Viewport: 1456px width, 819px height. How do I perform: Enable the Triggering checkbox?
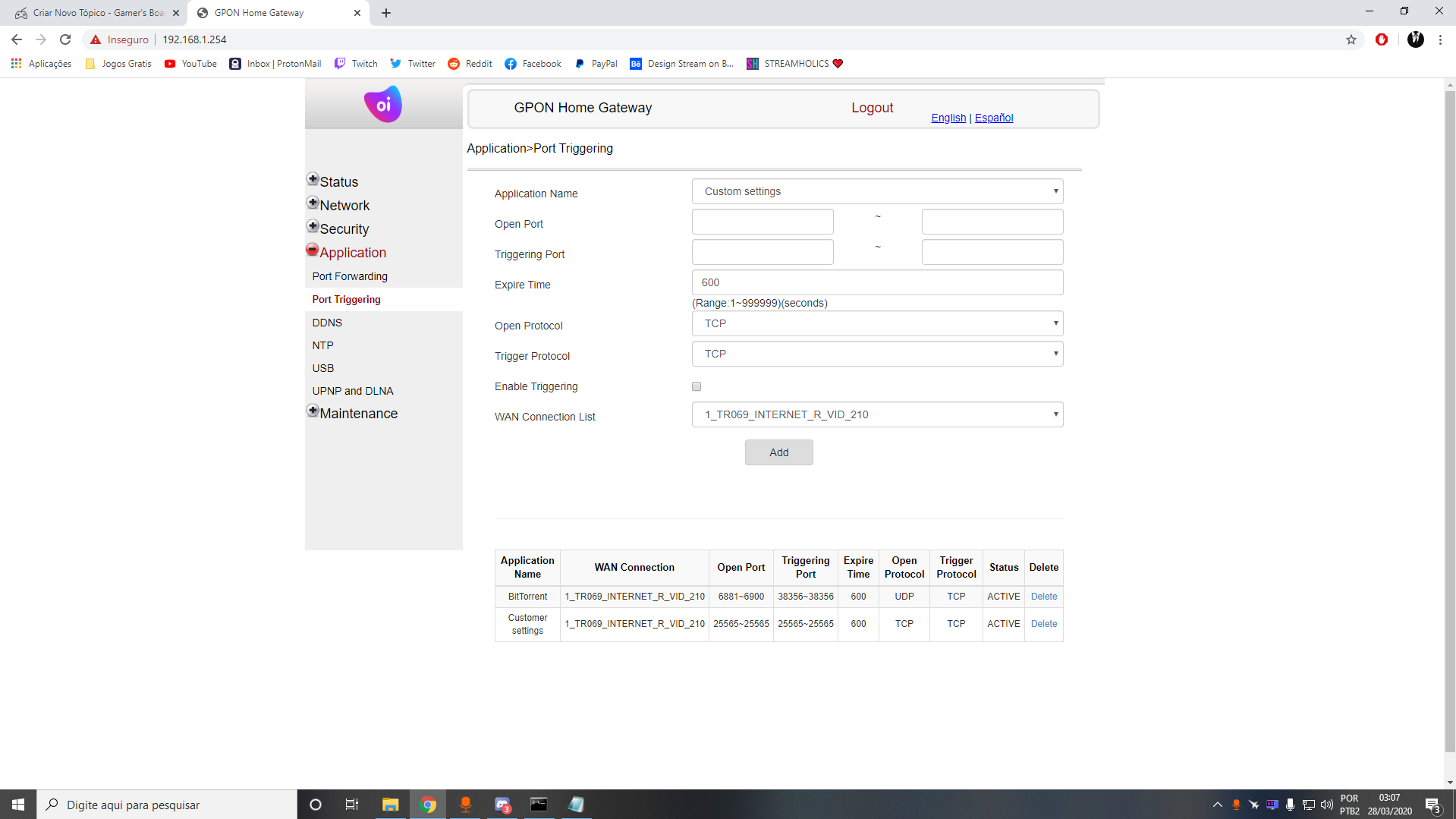(697, 386)
